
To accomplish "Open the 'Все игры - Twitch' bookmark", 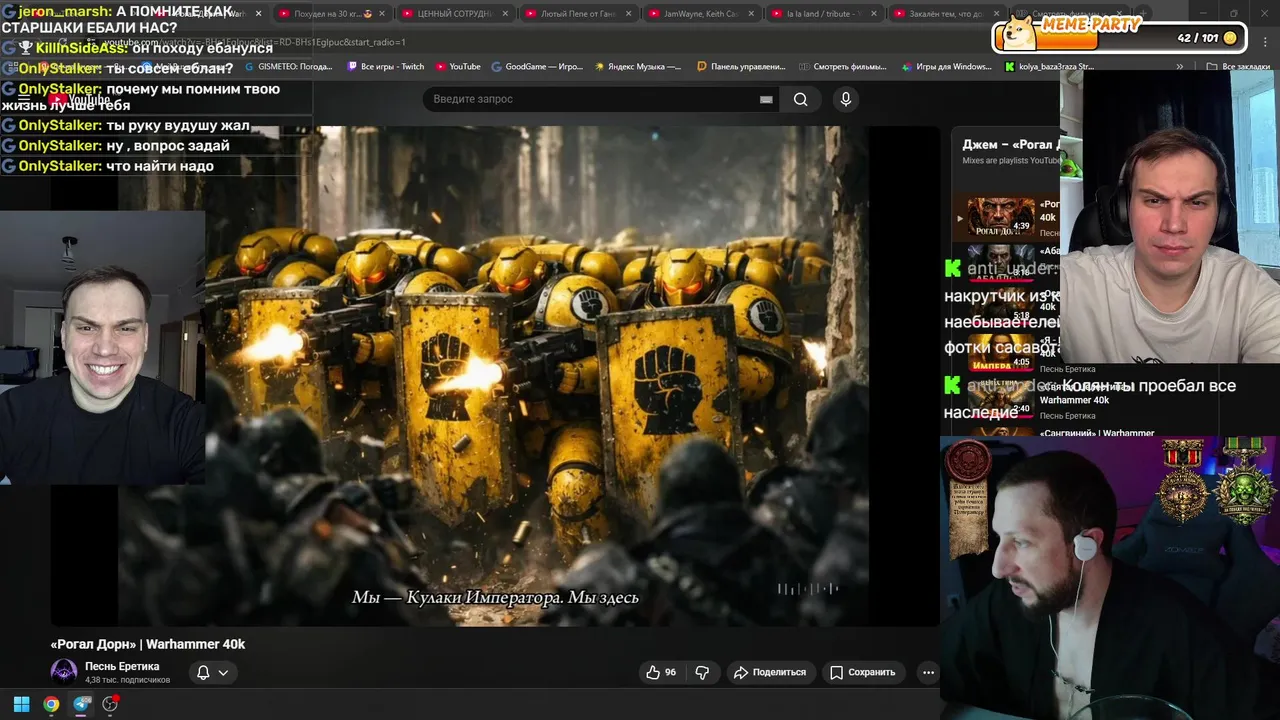I will point(386,66).
